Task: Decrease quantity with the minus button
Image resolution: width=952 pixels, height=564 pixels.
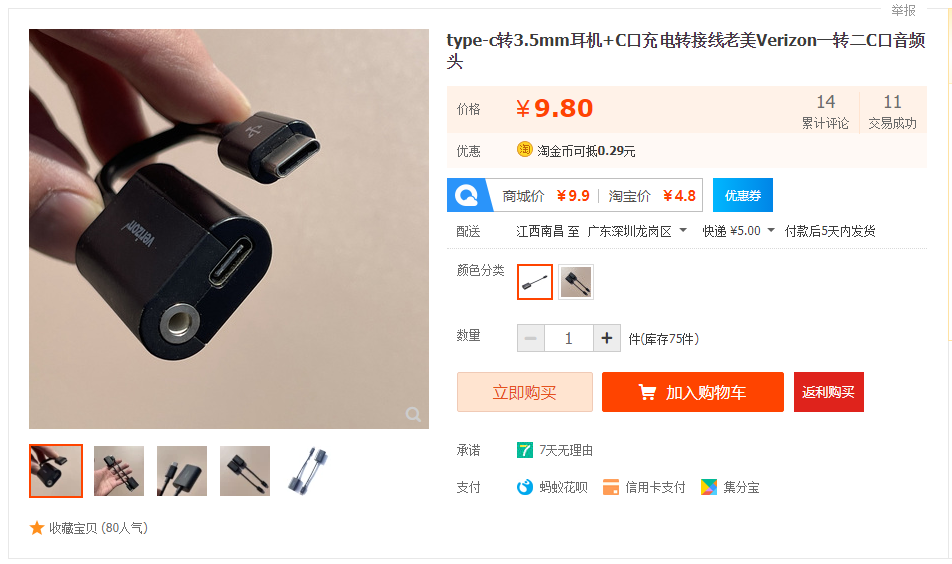Action: point(531,338)
